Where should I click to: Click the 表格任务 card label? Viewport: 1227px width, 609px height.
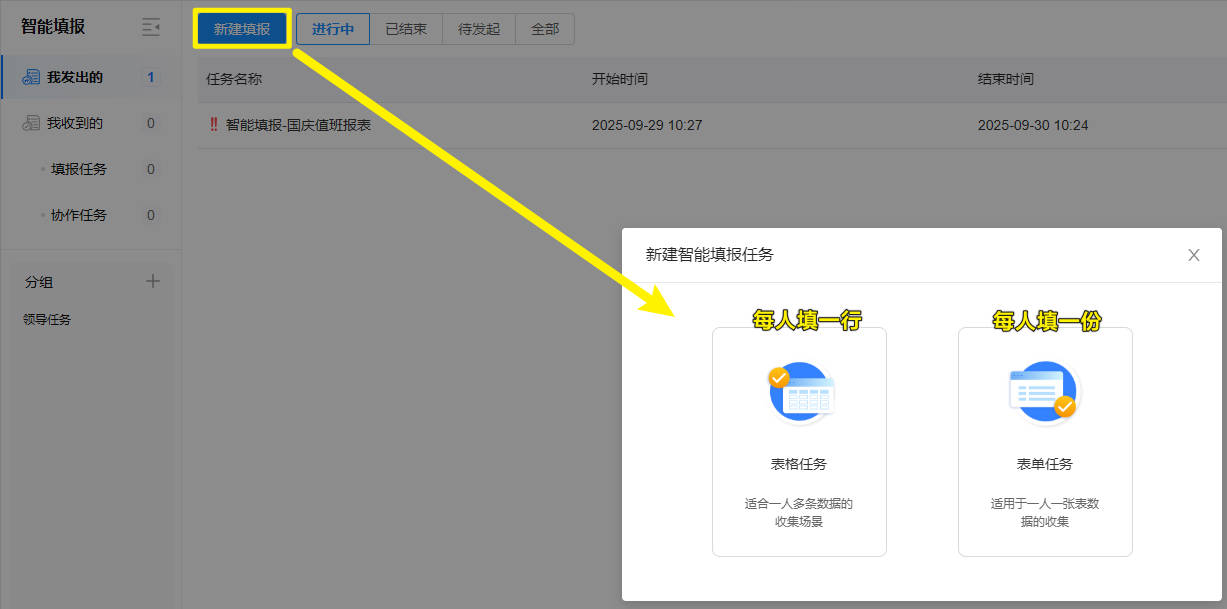click(799, 464)
